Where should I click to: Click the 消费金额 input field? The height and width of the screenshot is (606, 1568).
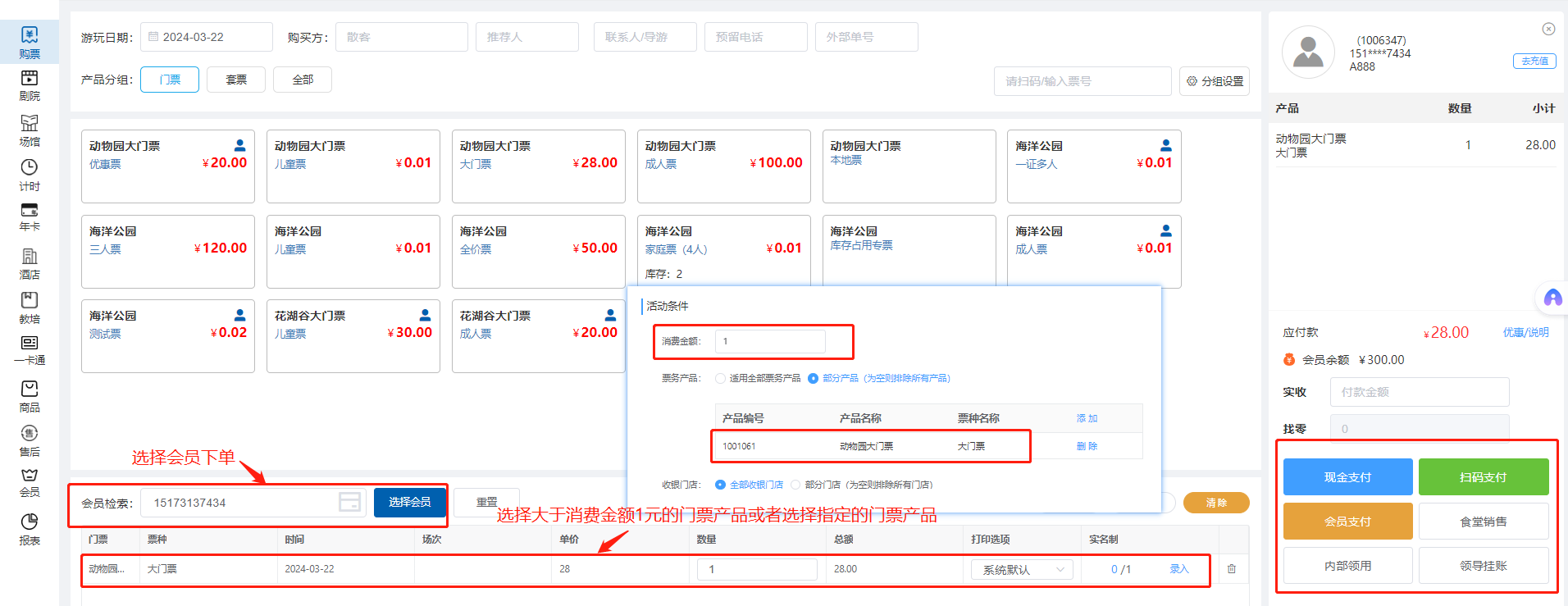pyautogui.click(x=770, y=341)
